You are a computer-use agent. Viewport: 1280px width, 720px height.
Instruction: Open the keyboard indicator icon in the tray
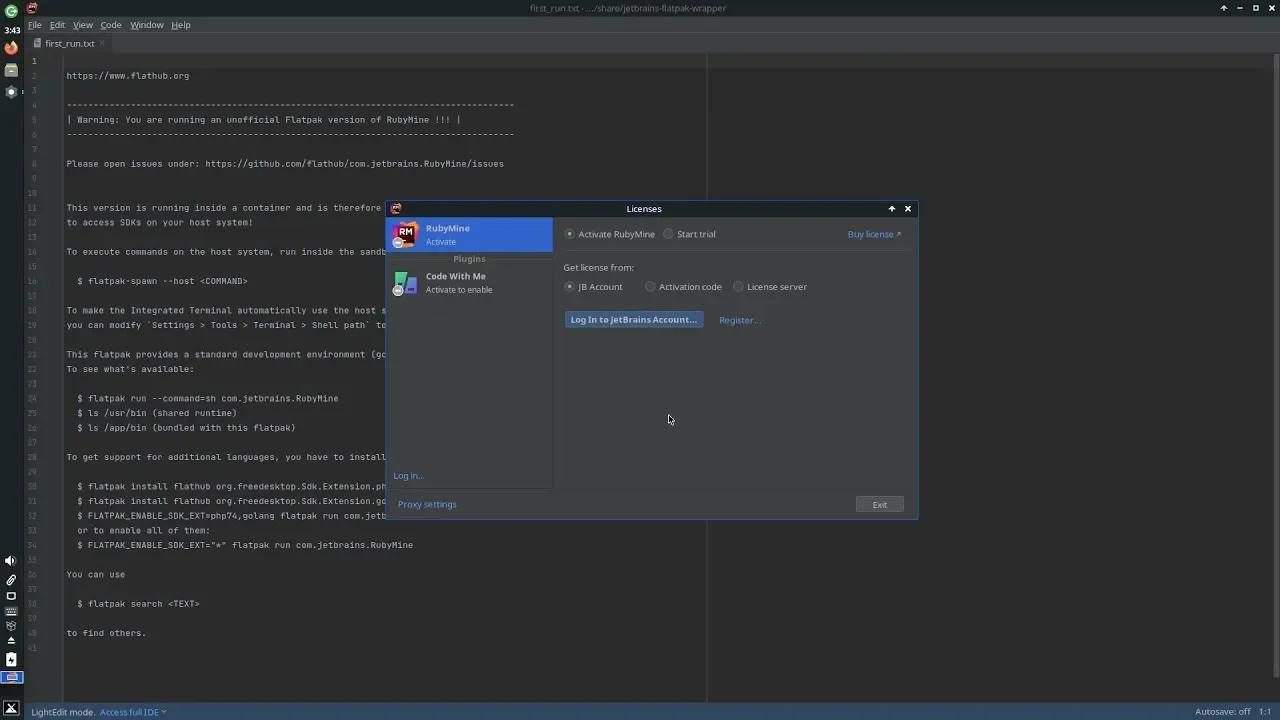pyautogui.click(x=10, y=611)
